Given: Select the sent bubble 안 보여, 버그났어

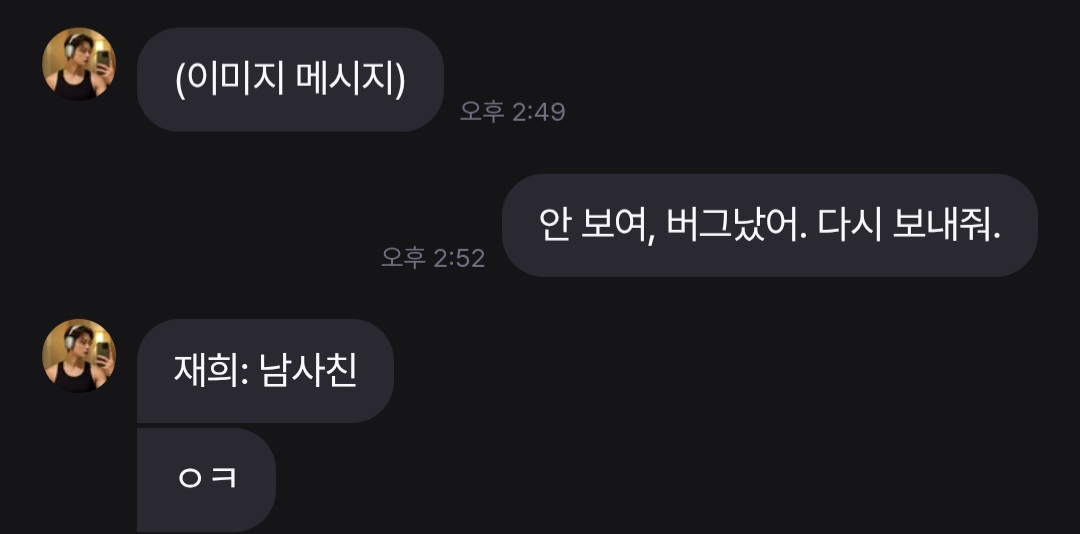Looking at the screenshot, I should point(769,225).
